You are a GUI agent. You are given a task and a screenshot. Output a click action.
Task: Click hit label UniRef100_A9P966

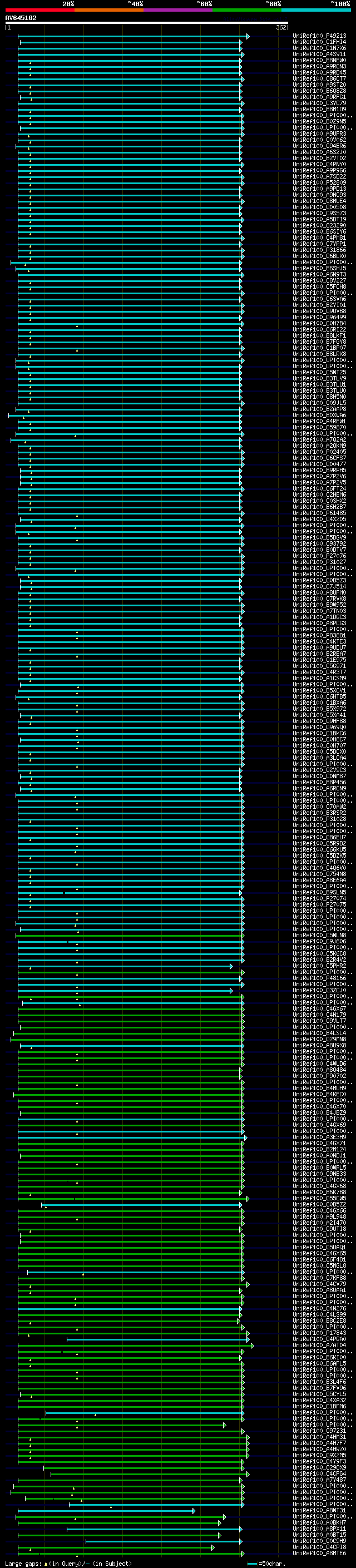pyautogui.click(x=319, y=170)
